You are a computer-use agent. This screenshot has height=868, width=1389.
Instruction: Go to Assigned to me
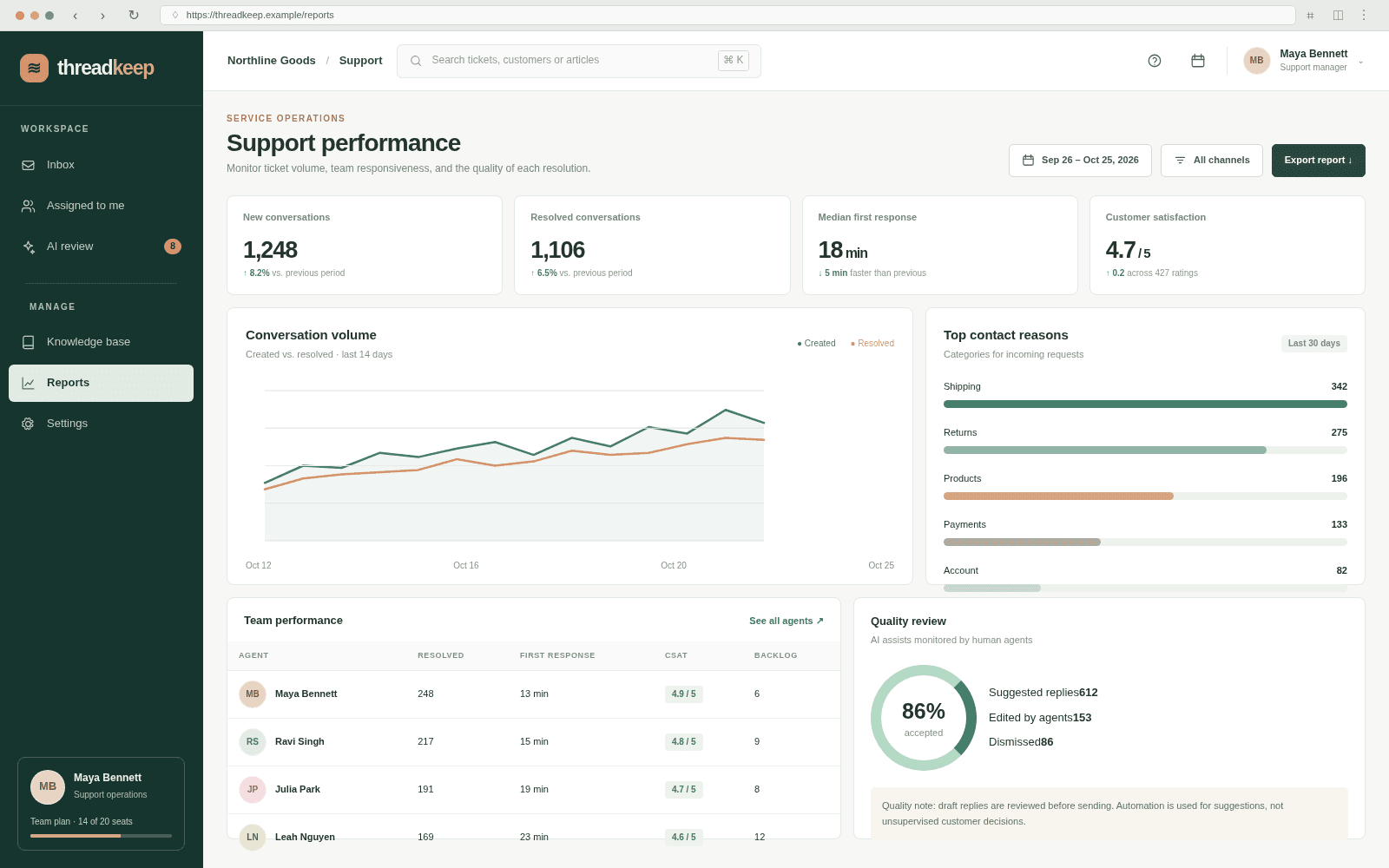coord(101,206)
